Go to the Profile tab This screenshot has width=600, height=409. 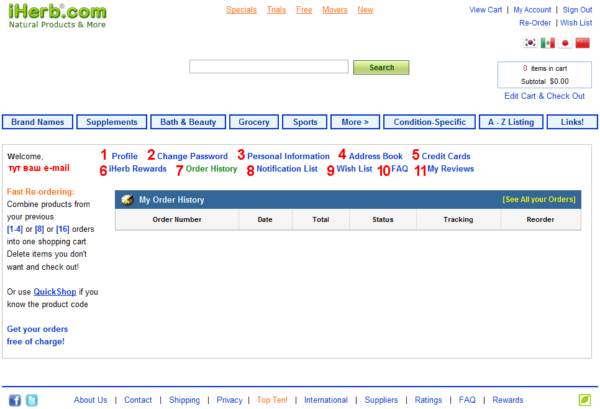pyautogui.click(x=124, y=156)
